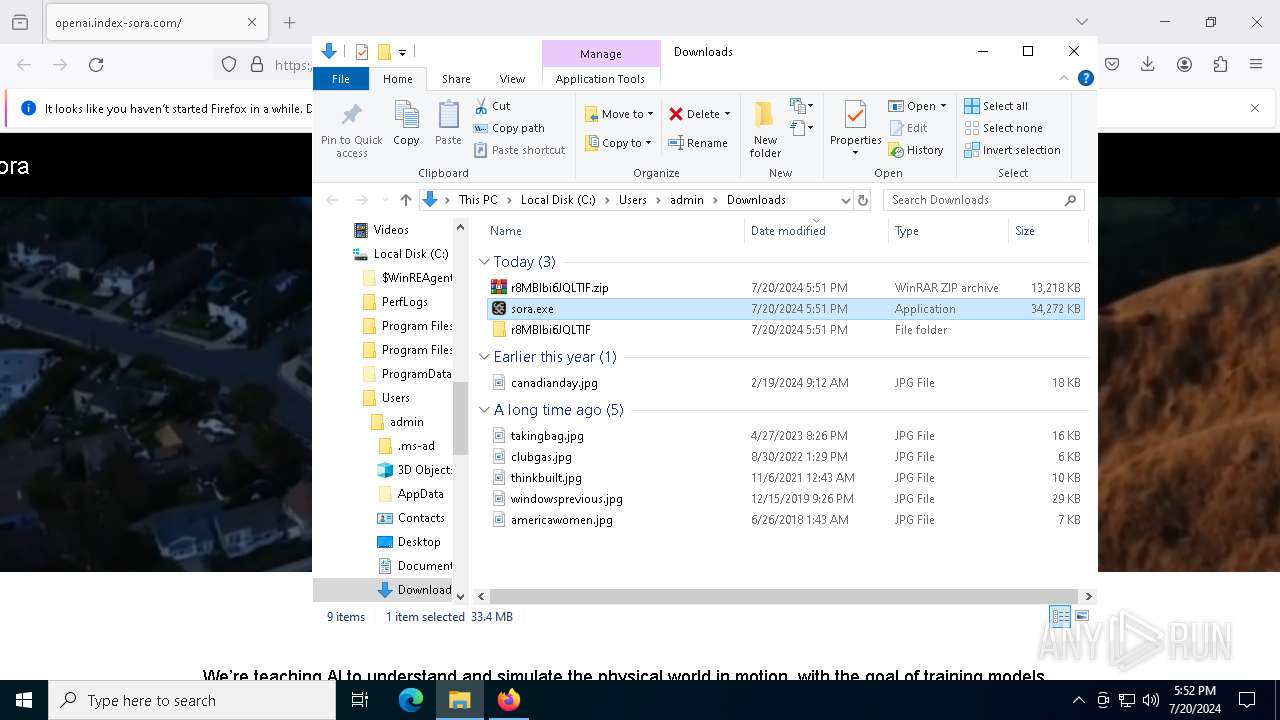Open Firefox application menu hamburger
The image size is (1280, 720).
tap(1256, 64)
